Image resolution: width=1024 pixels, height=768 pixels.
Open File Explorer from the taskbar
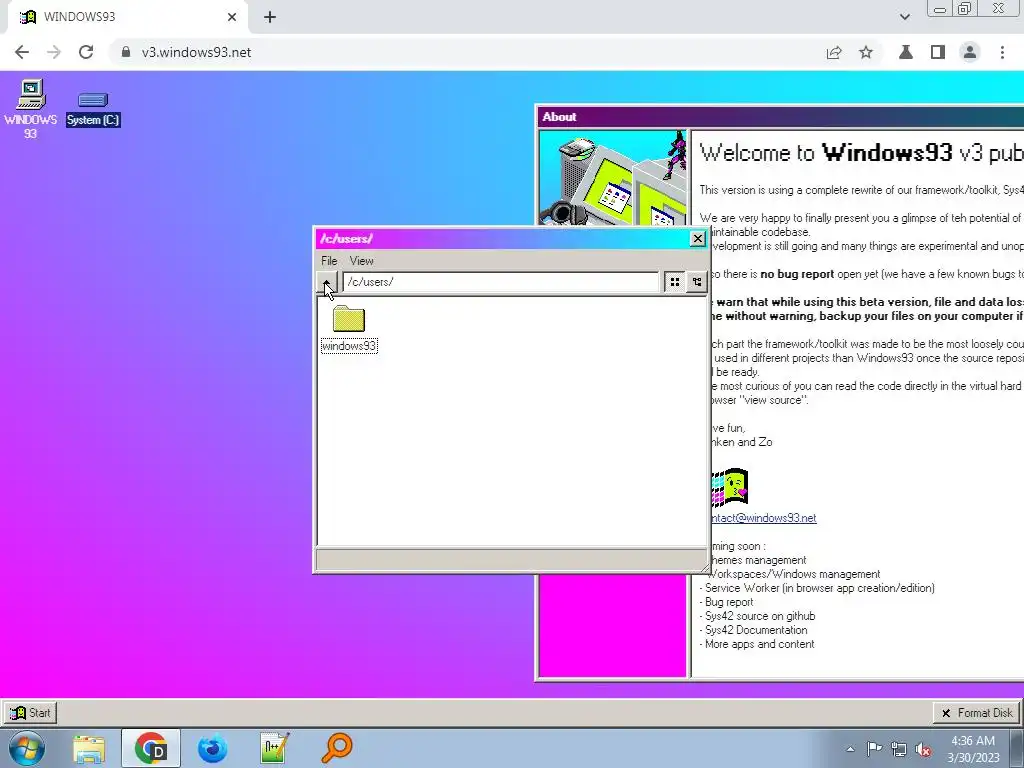click(x=89, y=748)
